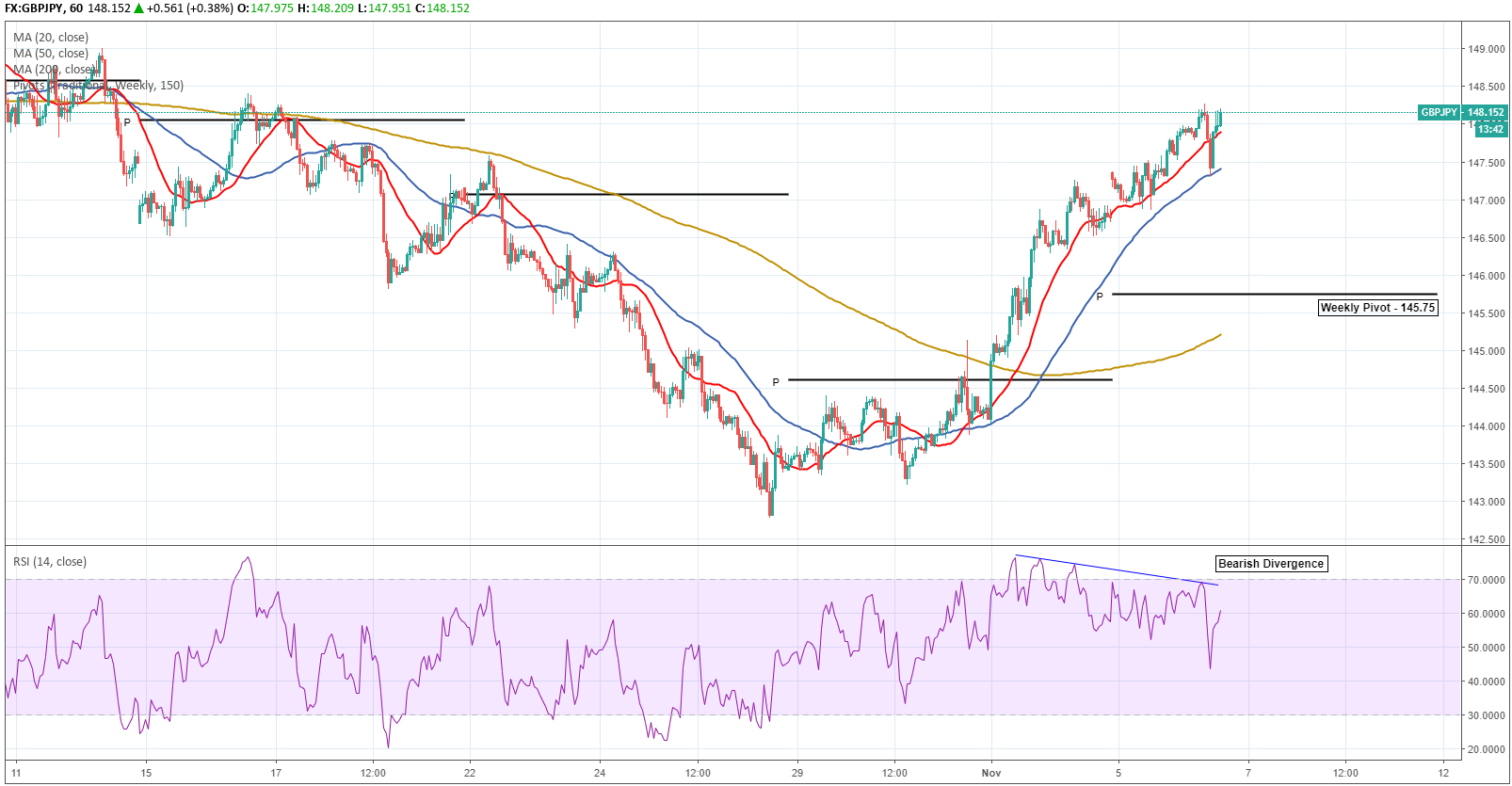Click the FX:GBPJPY, 60 symbol title
Image resolution: width=1512 pixels, height=786 pixels.
tap(43, 8)
